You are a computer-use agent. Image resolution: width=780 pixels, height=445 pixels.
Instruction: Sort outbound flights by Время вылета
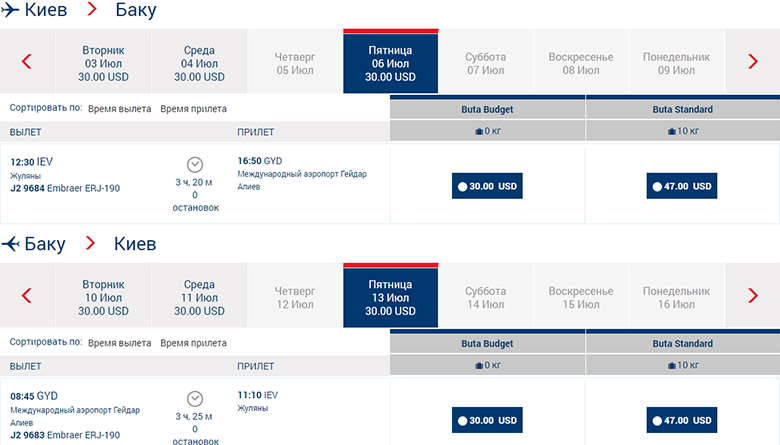pos(120,109)
